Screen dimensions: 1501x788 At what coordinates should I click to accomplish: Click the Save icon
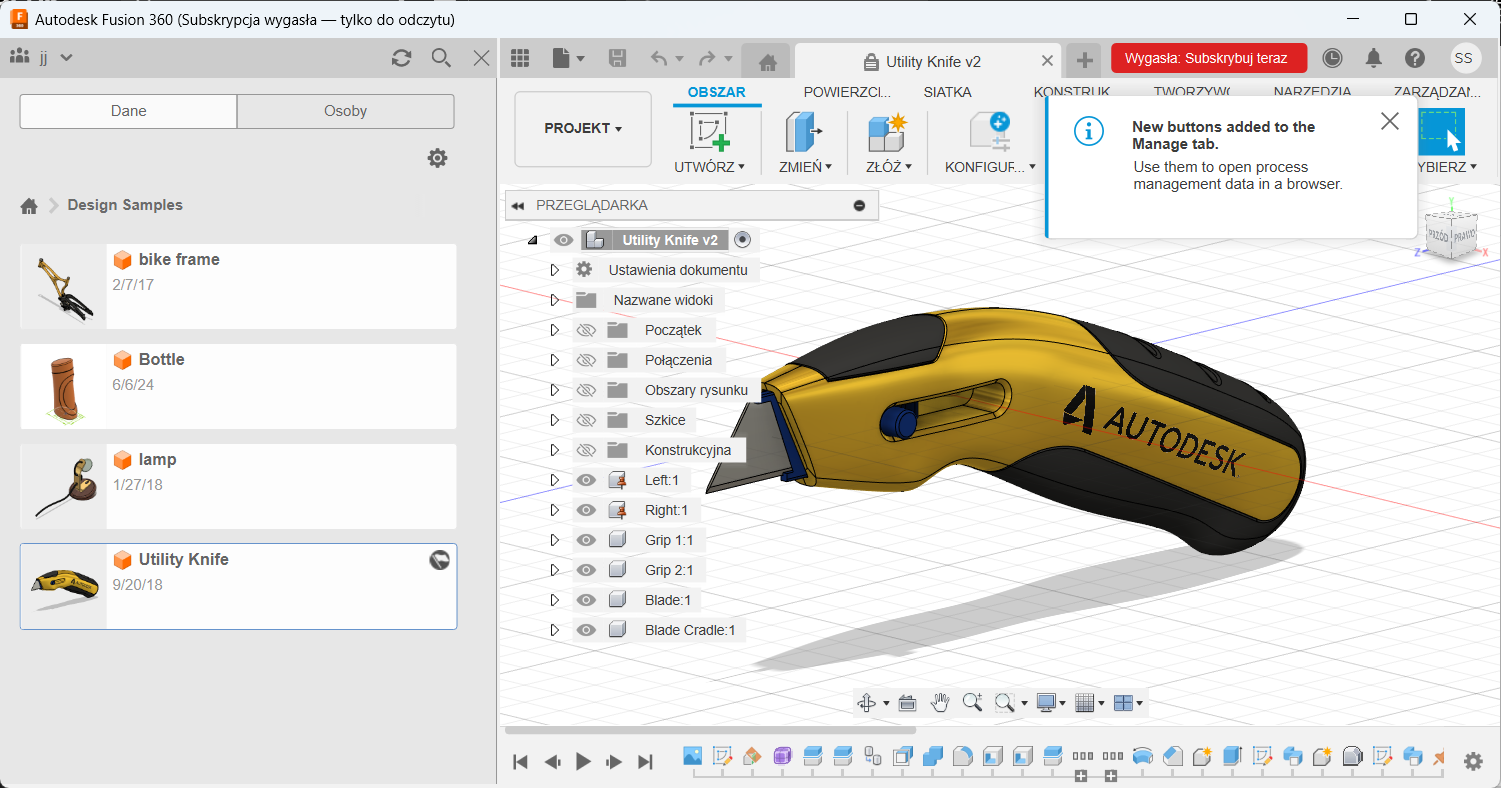click(617, 58)
